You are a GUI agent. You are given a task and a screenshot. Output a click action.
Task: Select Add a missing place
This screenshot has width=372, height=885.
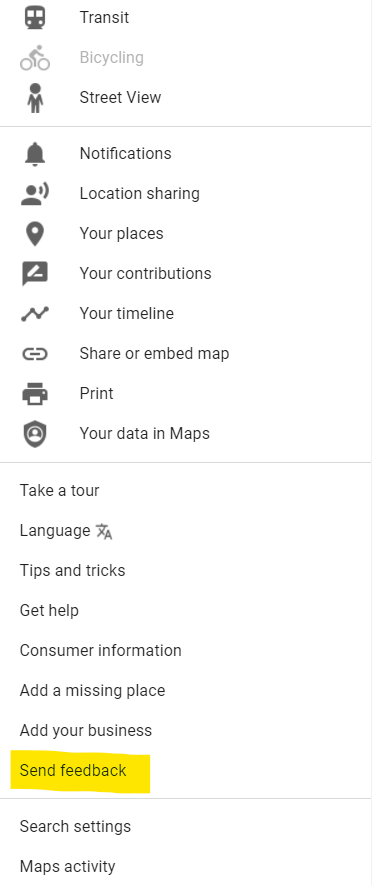186,691
